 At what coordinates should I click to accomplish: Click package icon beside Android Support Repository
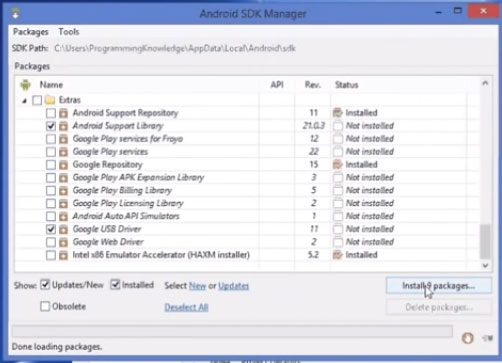pyautogui.click(x=63, y=113)
